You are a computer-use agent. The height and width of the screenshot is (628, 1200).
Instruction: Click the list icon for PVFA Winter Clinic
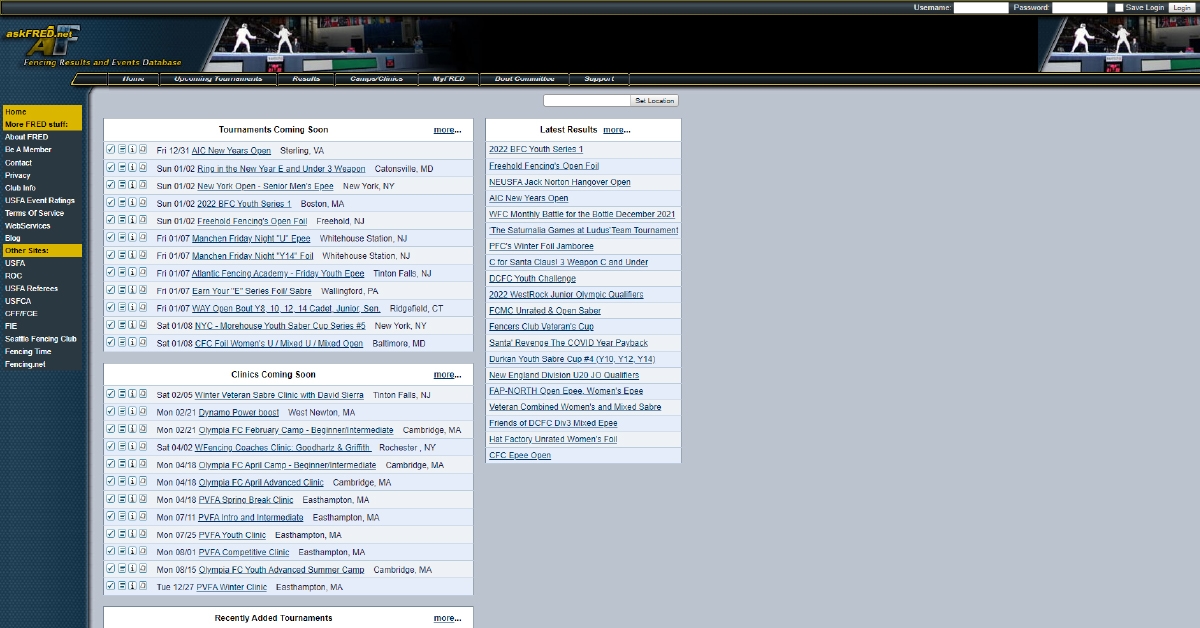tap(122, 586)
